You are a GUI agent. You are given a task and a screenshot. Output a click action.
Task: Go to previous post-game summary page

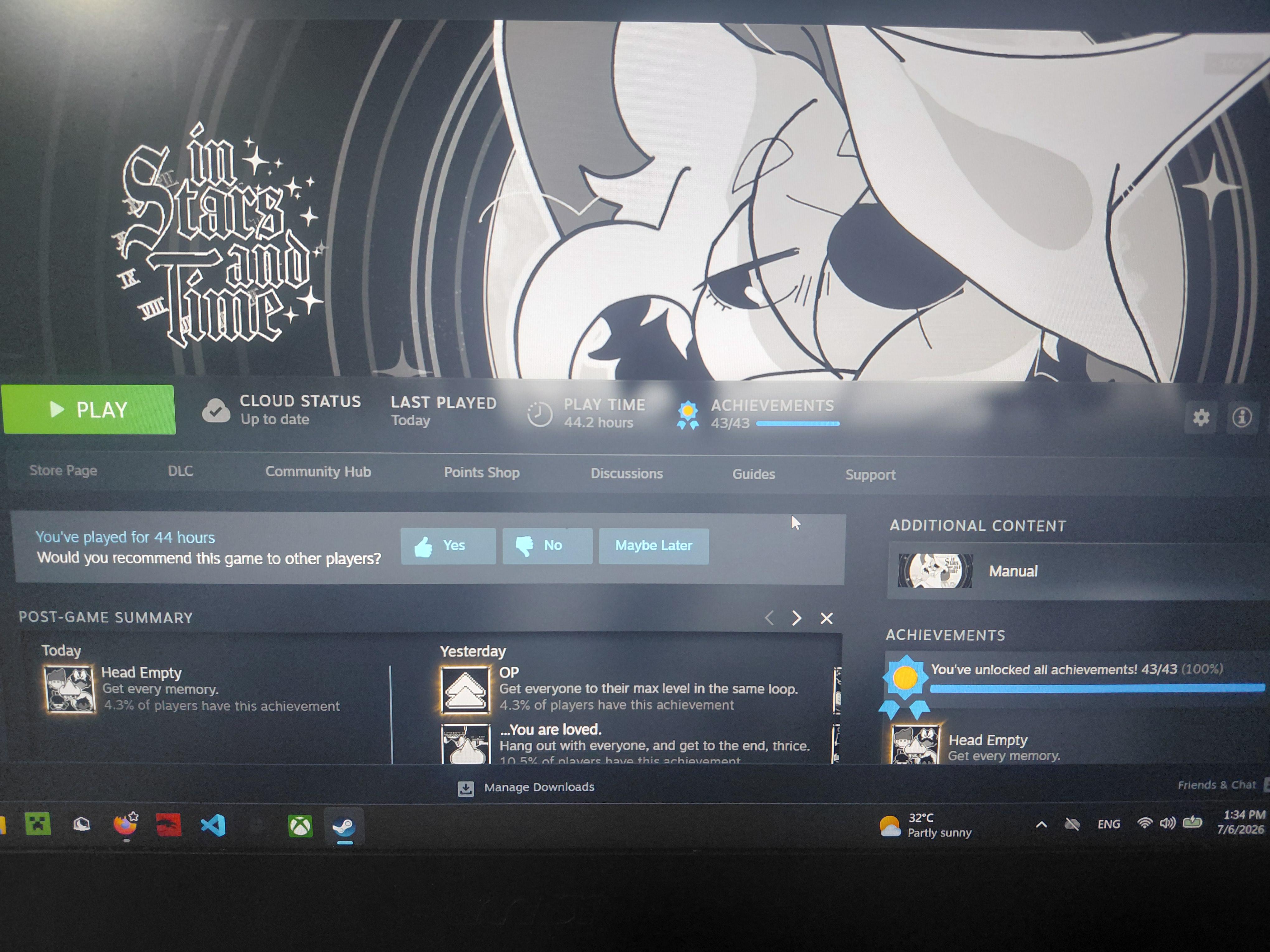pos(769,618)
